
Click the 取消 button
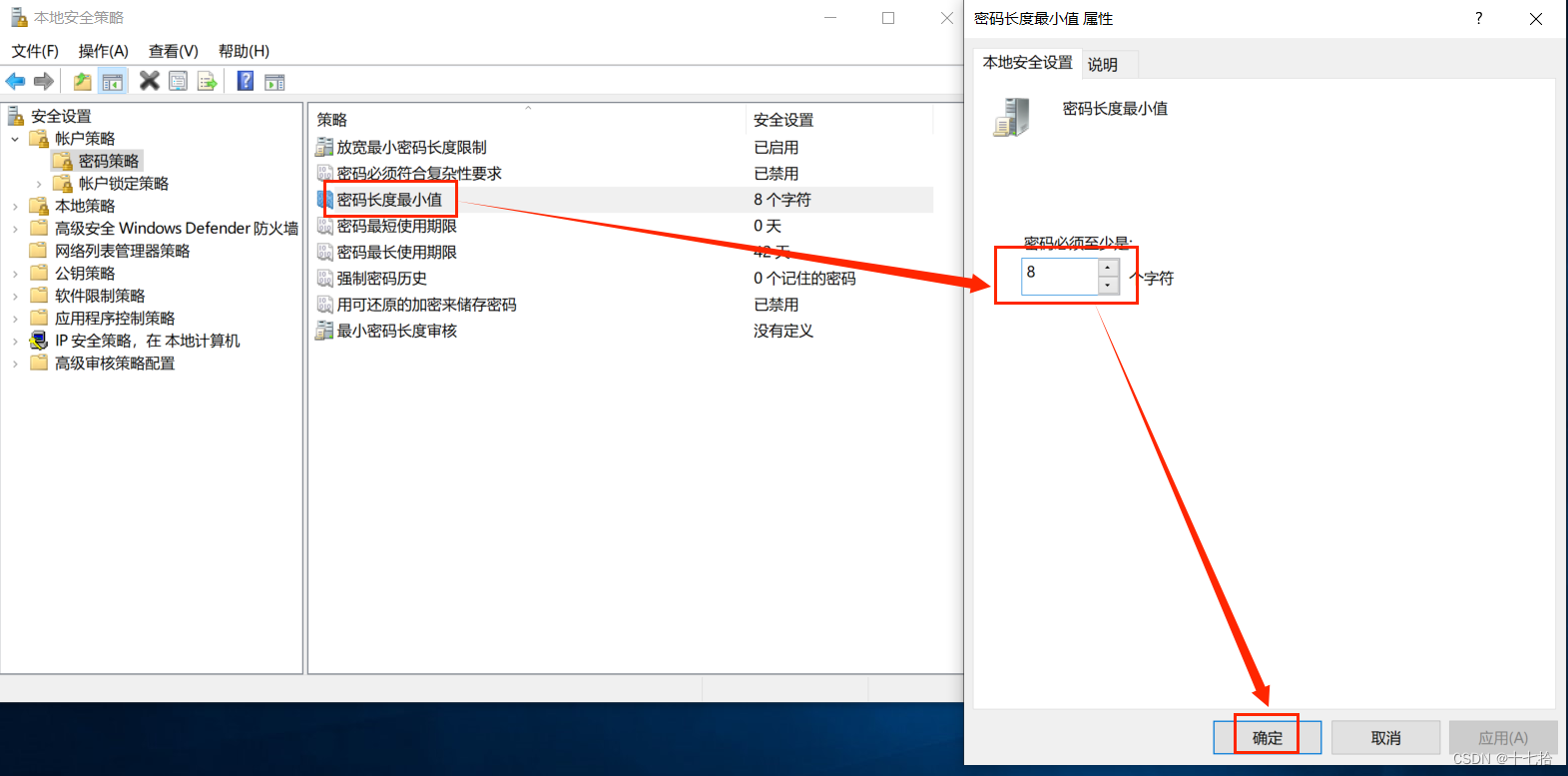click(x=1386, y=738)
